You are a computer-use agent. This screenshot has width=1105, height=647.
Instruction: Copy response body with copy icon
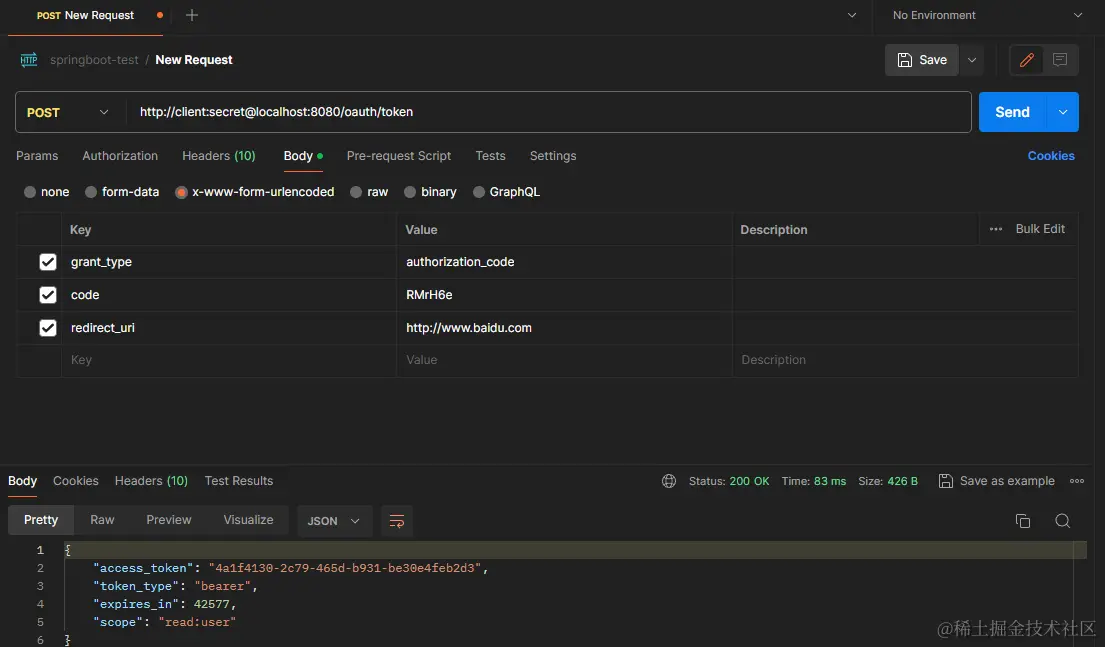point(1023,521)
